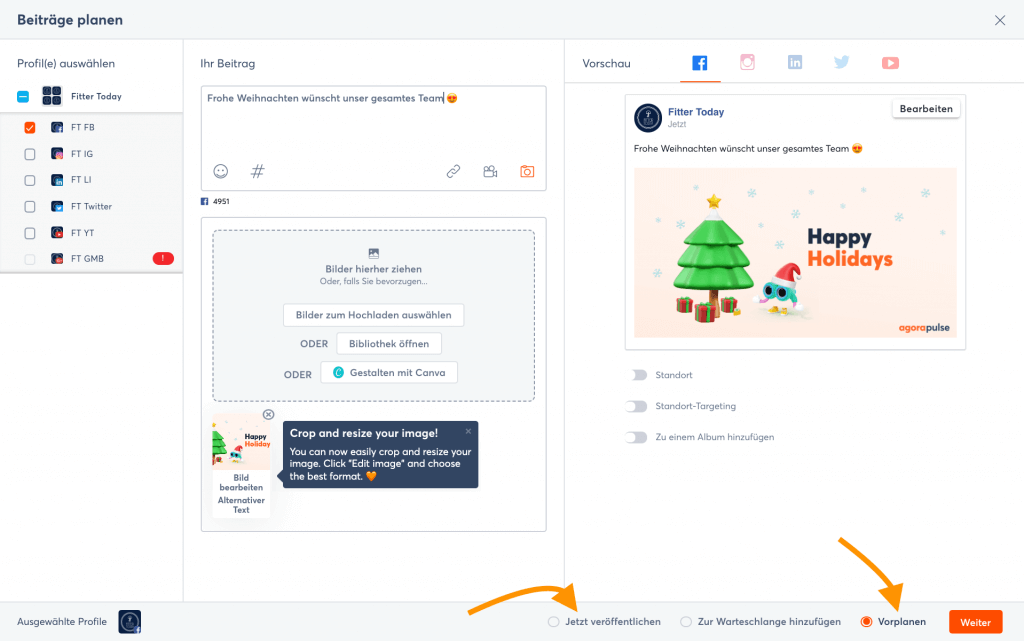This screenshot has width=1024, height=641.
Task: Select the orange photo camera icon
Action: tap(527, 171)
